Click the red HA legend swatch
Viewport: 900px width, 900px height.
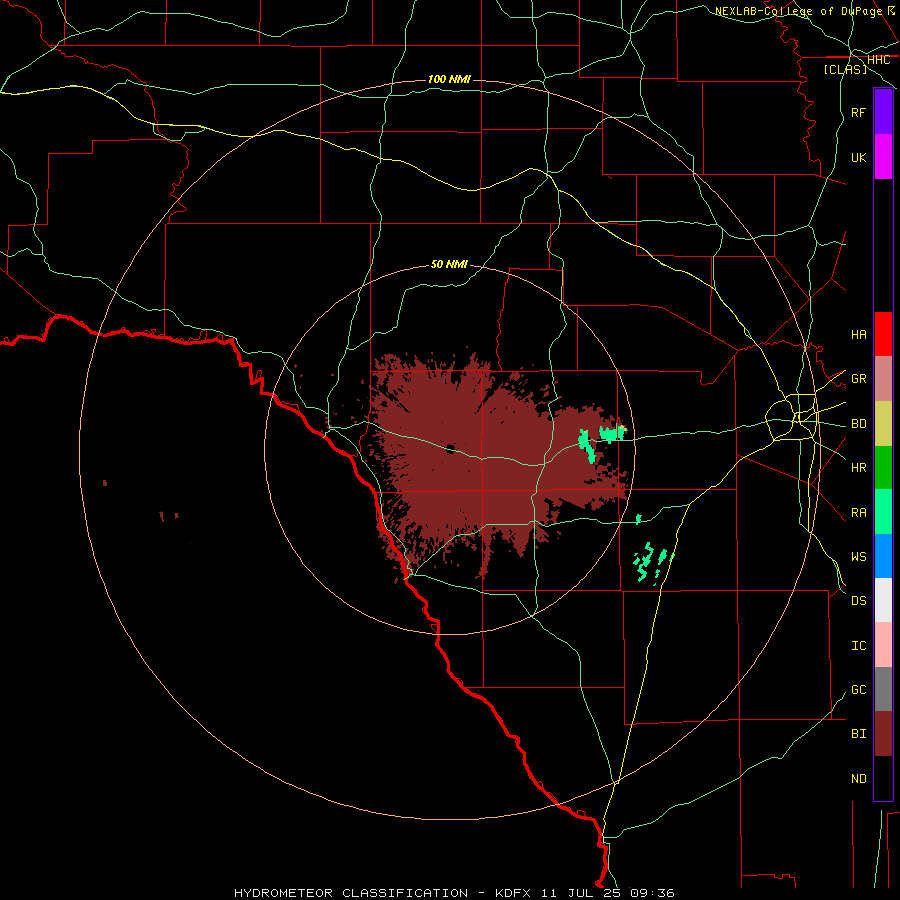(x=883, y=334)
